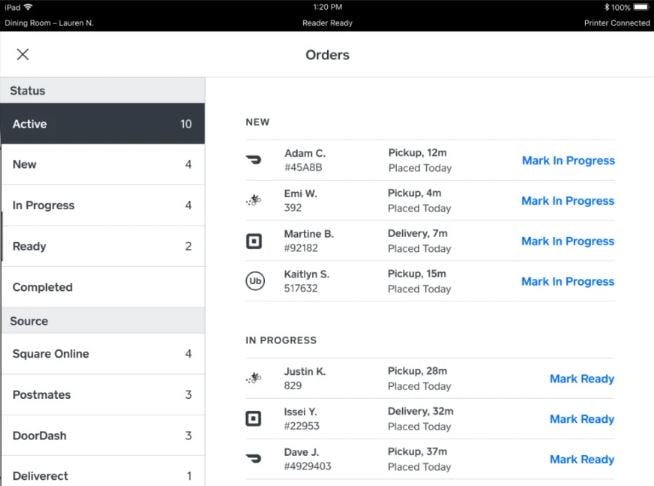This screenshot has width=654, height=486.
Task: Filter by Postmates source
Action: (x=102, y=395)
